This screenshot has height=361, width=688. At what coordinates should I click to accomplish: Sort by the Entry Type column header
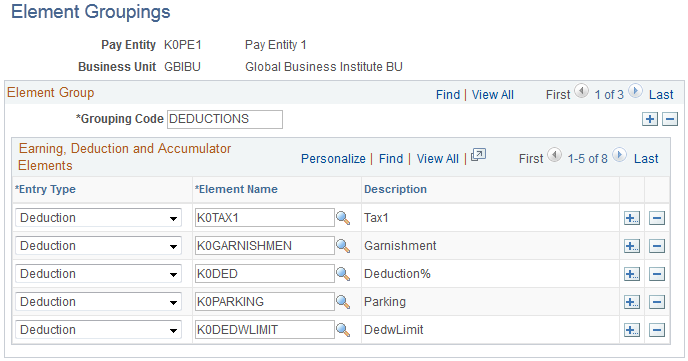tap(46, 189)
